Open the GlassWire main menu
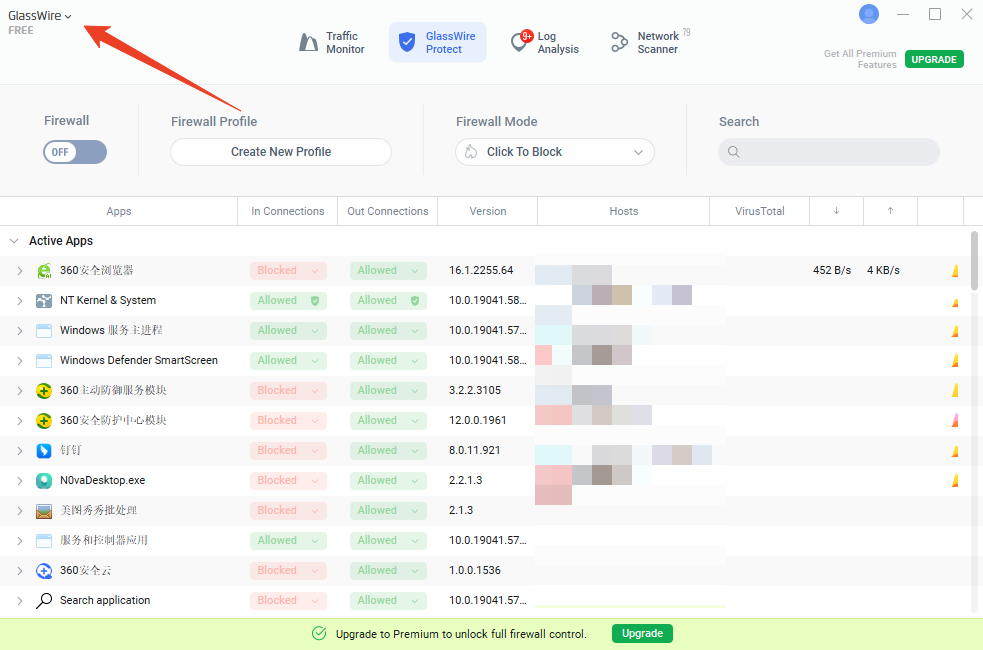Image resolution: width=983 pixels, height=650 pixels. pyautogui.click(x=40, y=15)
